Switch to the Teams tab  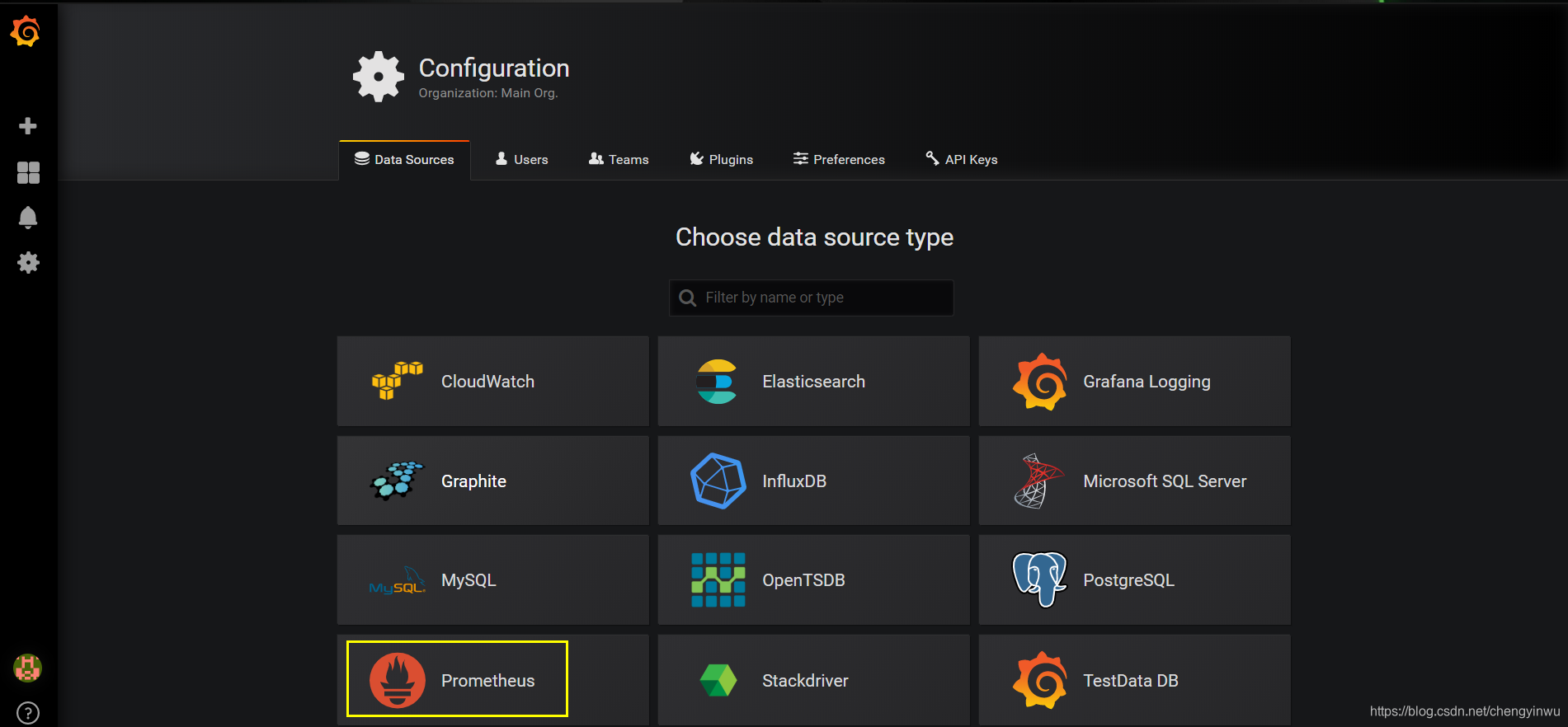619,160
